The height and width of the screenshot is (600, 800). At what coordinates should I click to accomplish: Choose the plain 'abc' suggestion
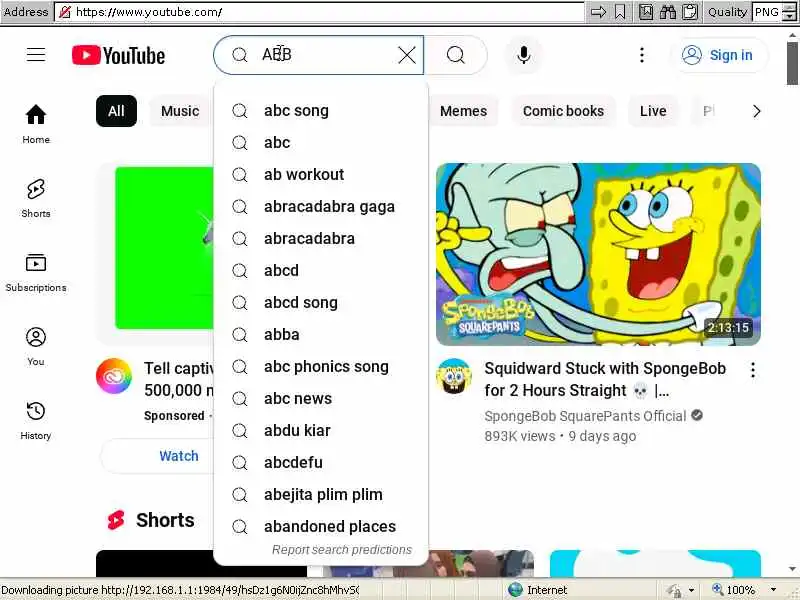coord(321,142)
